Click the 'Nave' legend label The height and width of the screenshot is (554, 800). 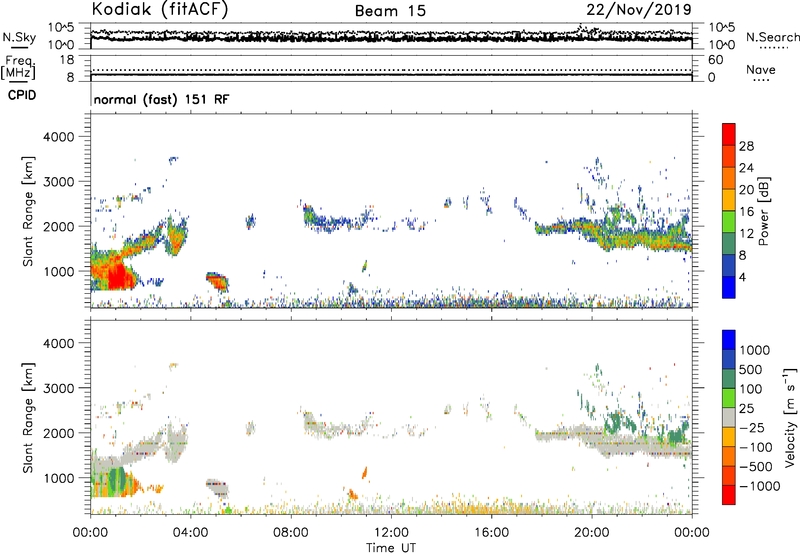tap(761, 69)
